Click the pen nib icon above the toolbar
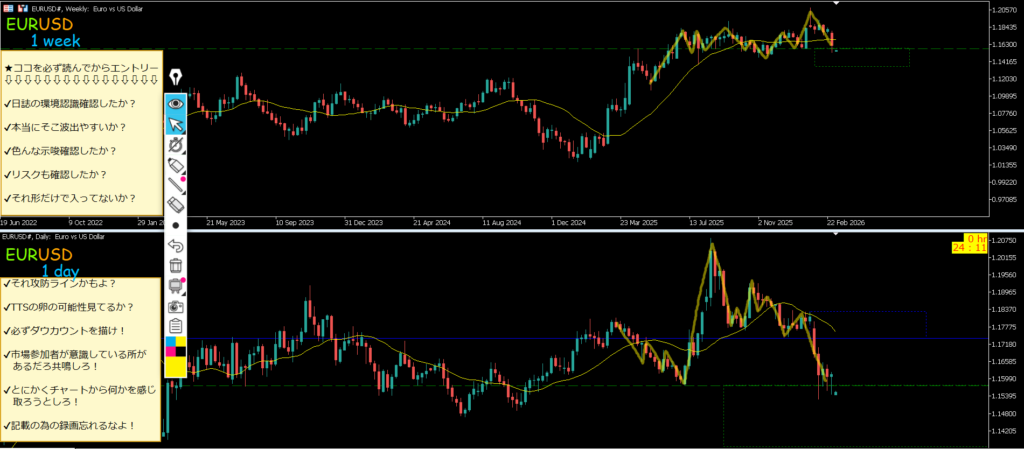This screenshot has width=1024, height=449. 177,77
